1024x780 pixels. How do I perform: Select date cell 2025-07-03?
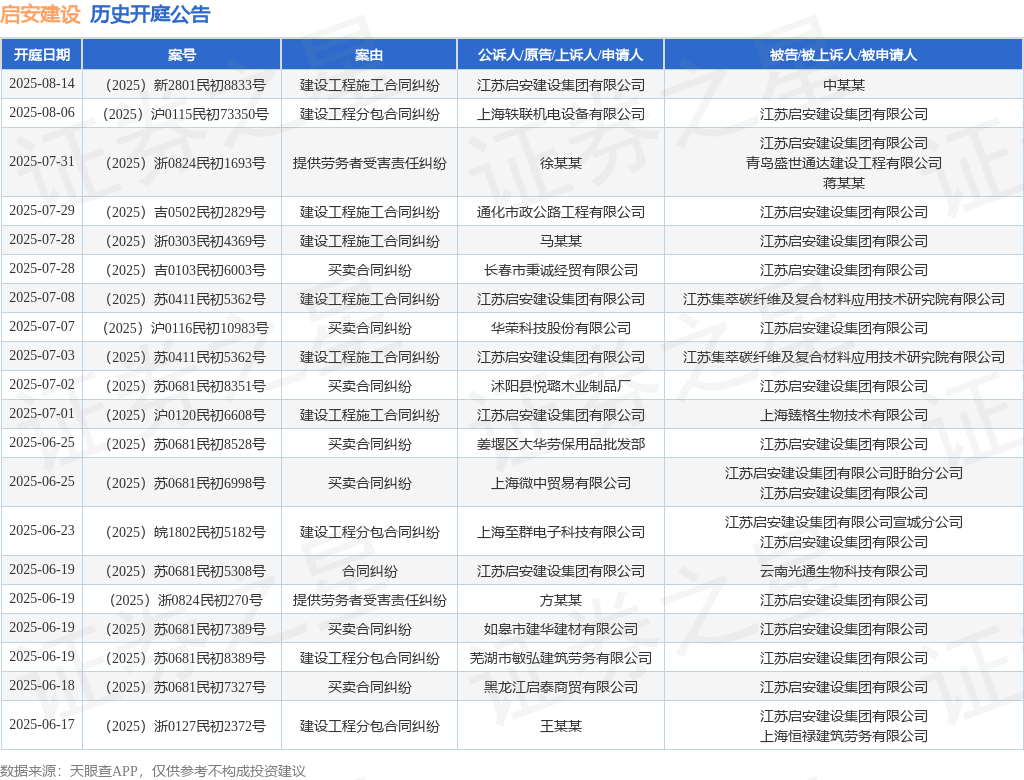[42, 356]
